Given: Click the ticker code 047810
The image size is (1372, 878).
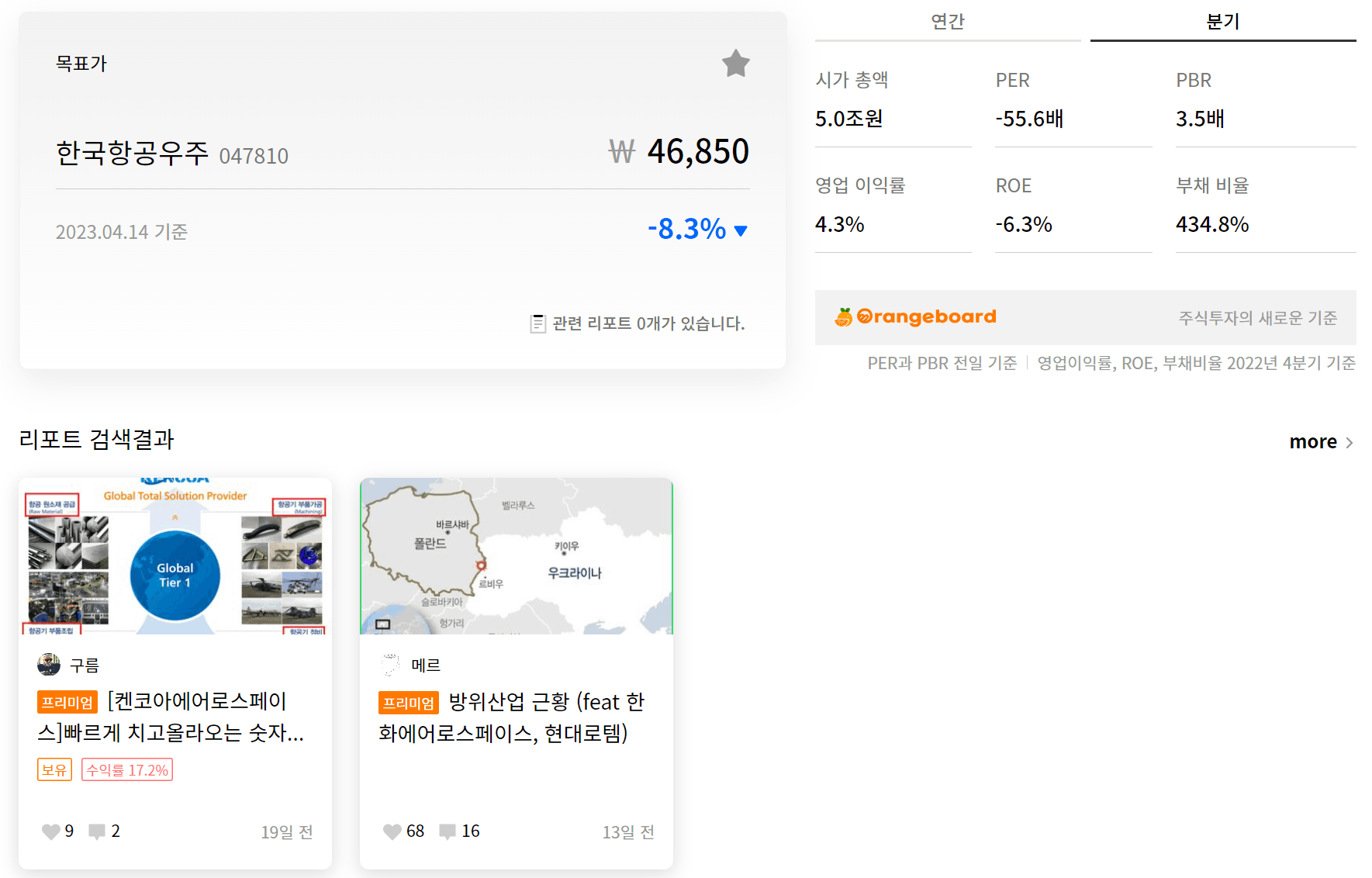Looking at the screenshot, I should [x=254, y=156].
